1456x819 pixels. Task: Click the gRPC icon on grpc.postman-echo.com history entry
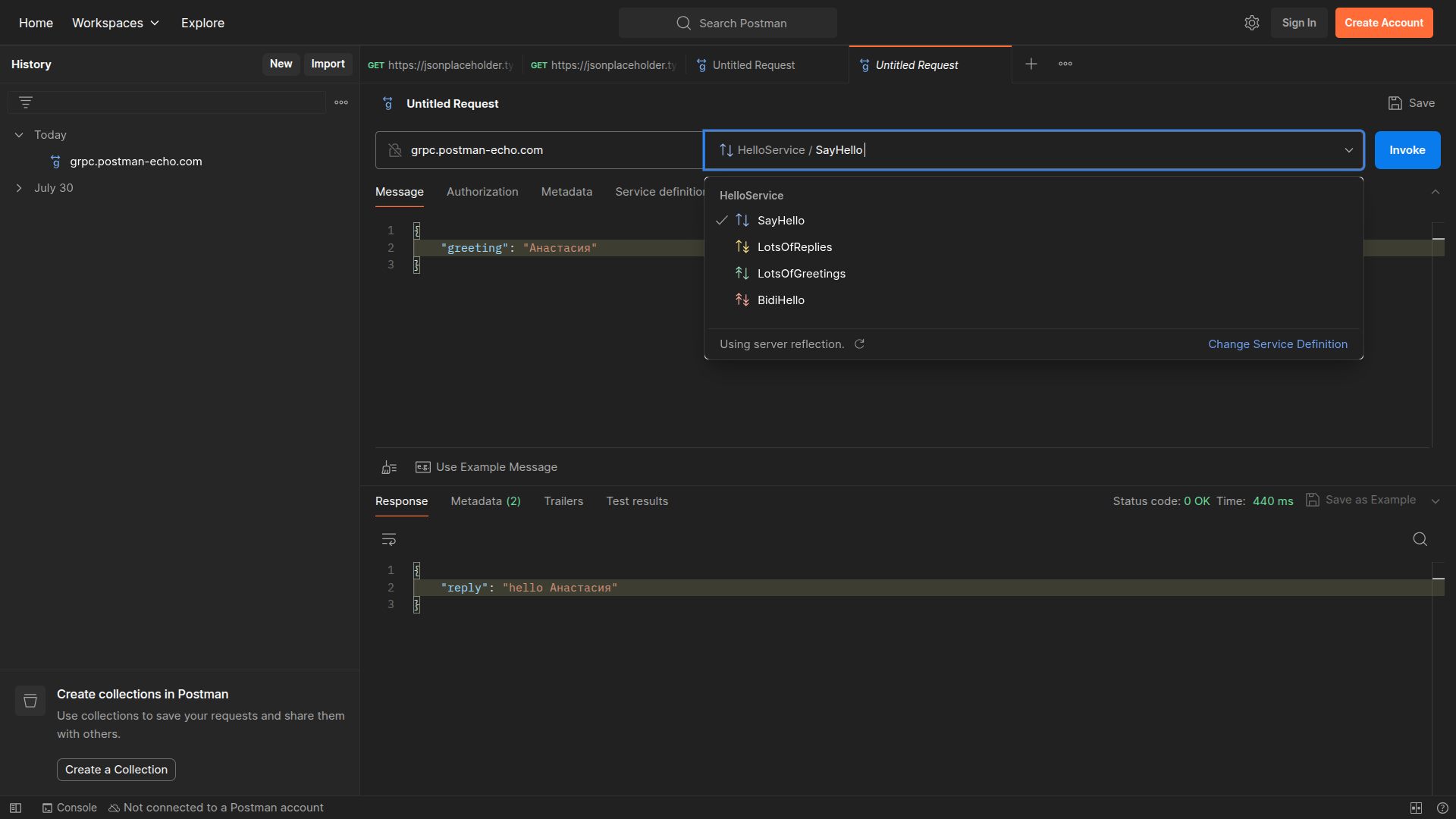55,162
